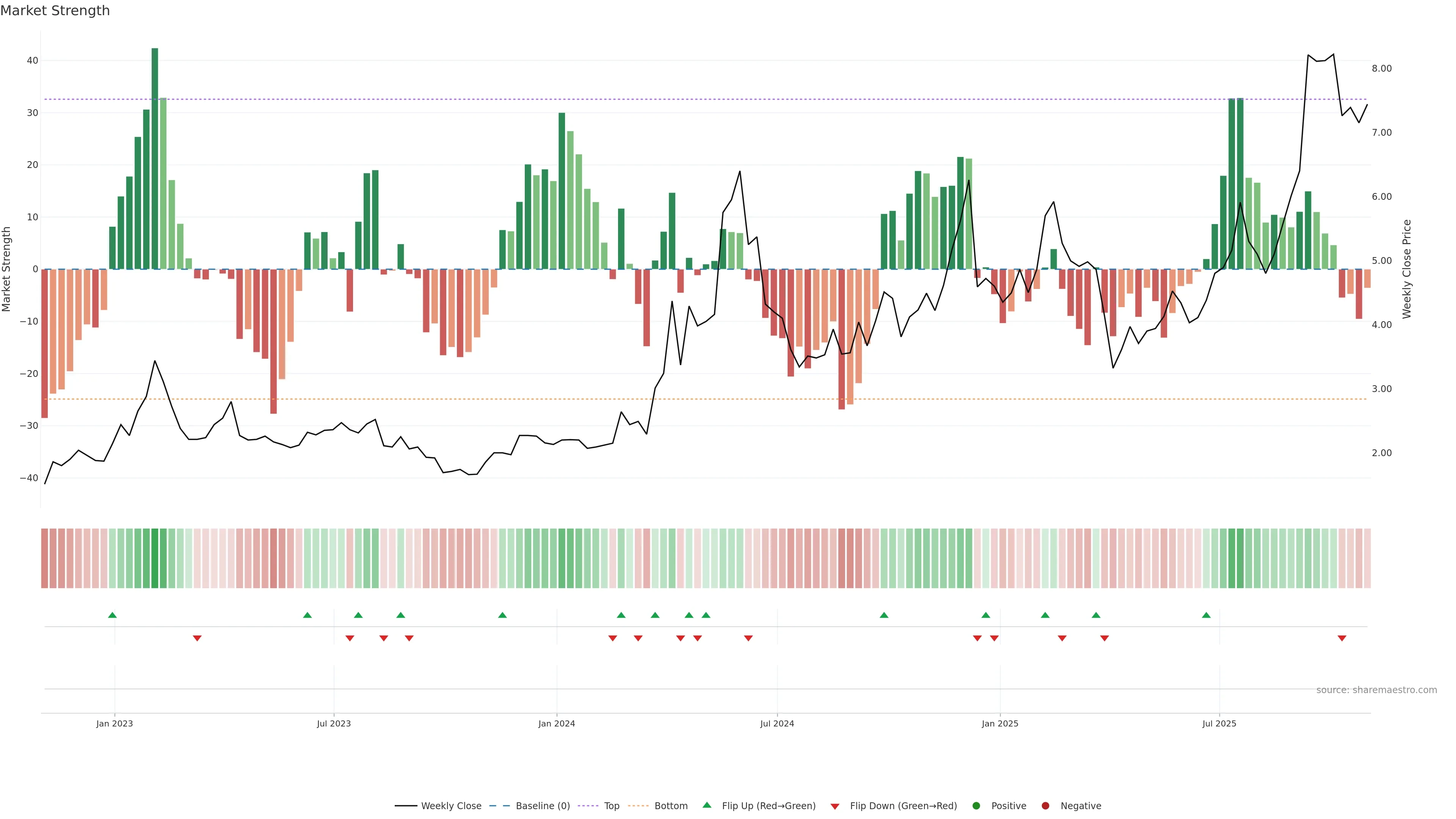The width and height of the screenshot is (1456, 819).
Task: Click the tallest green bar above 40
Action: tap(155, 158)
